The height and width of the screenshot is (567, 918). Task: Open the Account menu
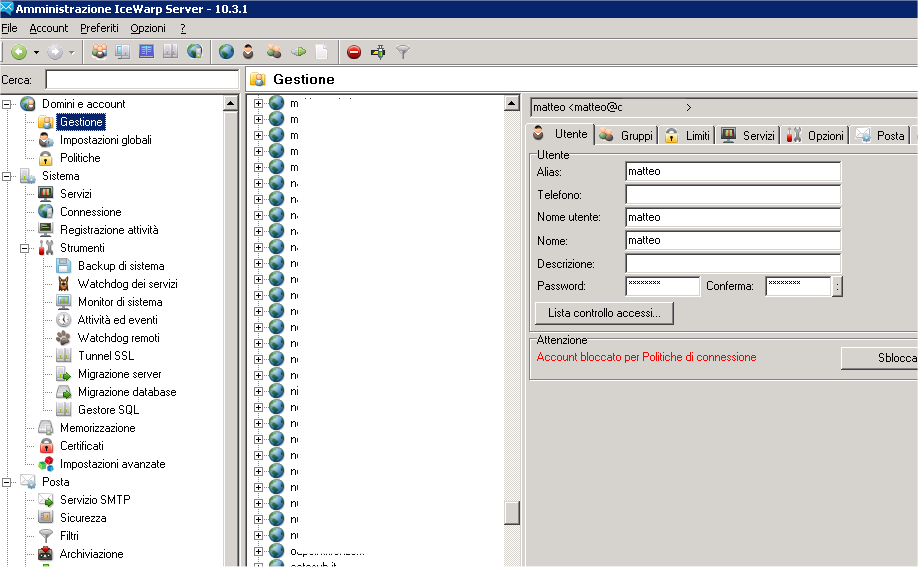(x=49, y=28)
